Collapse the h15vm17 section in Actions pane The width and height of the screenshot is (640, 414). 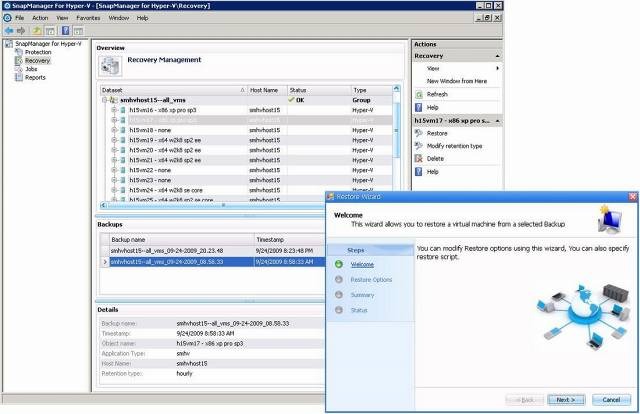[498, 121]
